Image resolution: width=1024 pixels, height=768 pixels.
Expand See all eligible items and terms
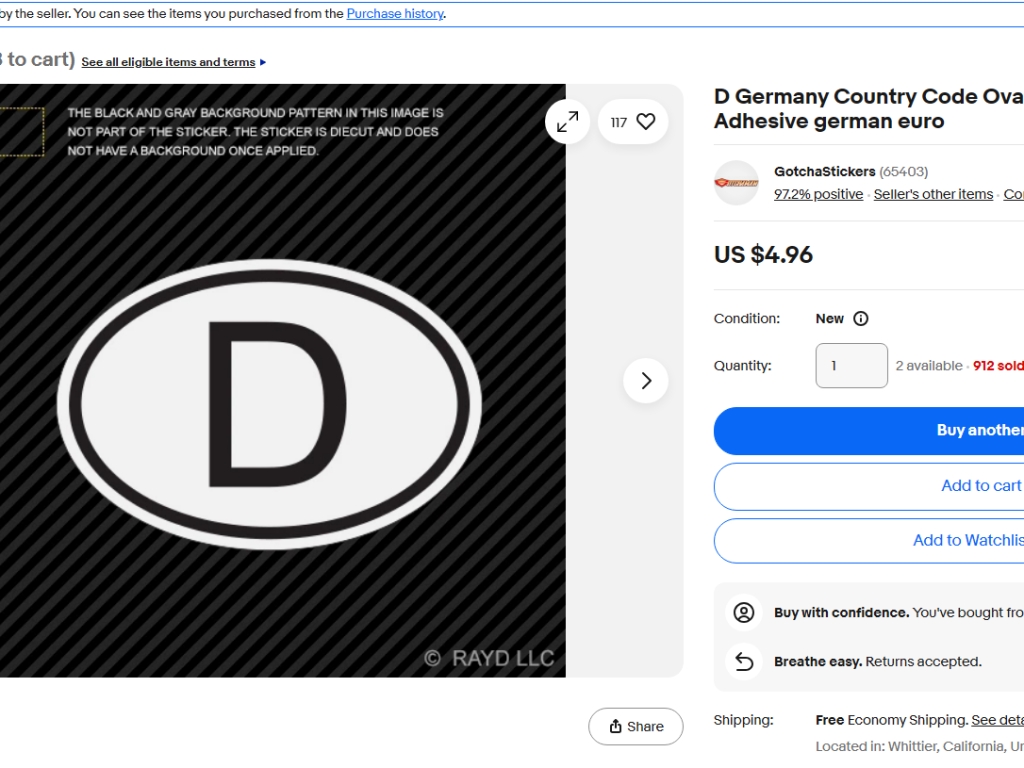173,62
